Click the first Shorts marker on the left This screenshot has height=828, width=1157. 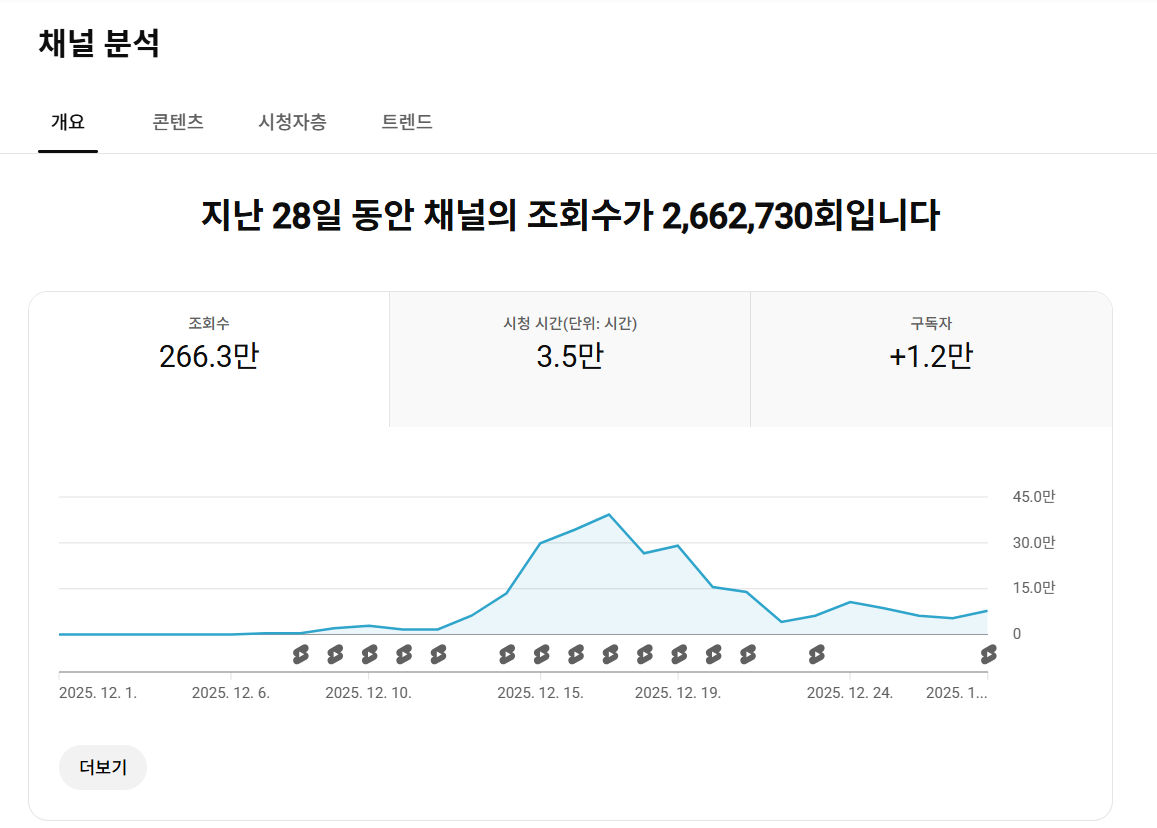tap(301, 655)
